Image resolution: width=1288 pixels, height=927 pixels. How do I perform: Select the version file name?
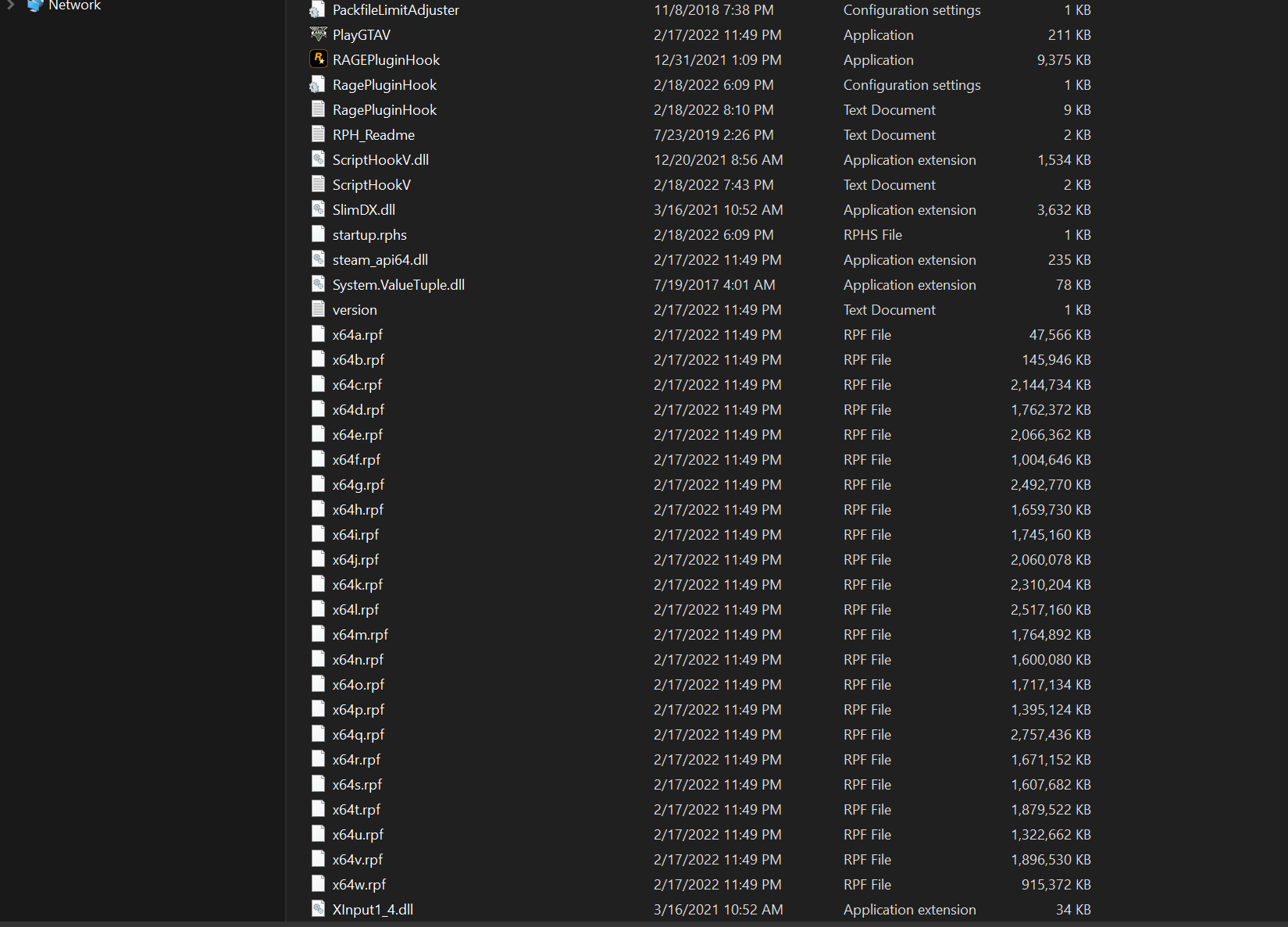pos(355,310)
